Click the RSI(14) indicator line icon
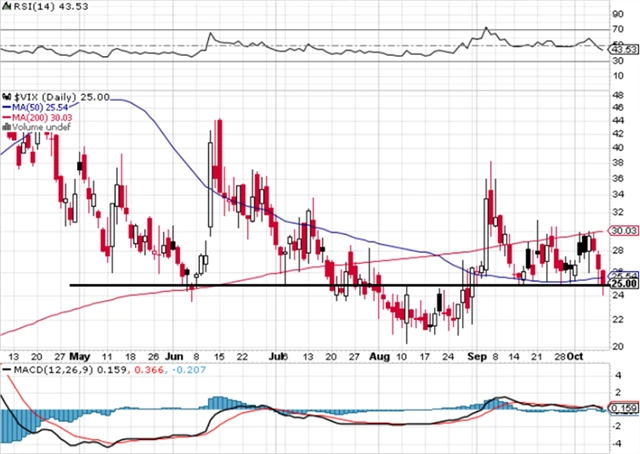640x454 pixels. 5,8
